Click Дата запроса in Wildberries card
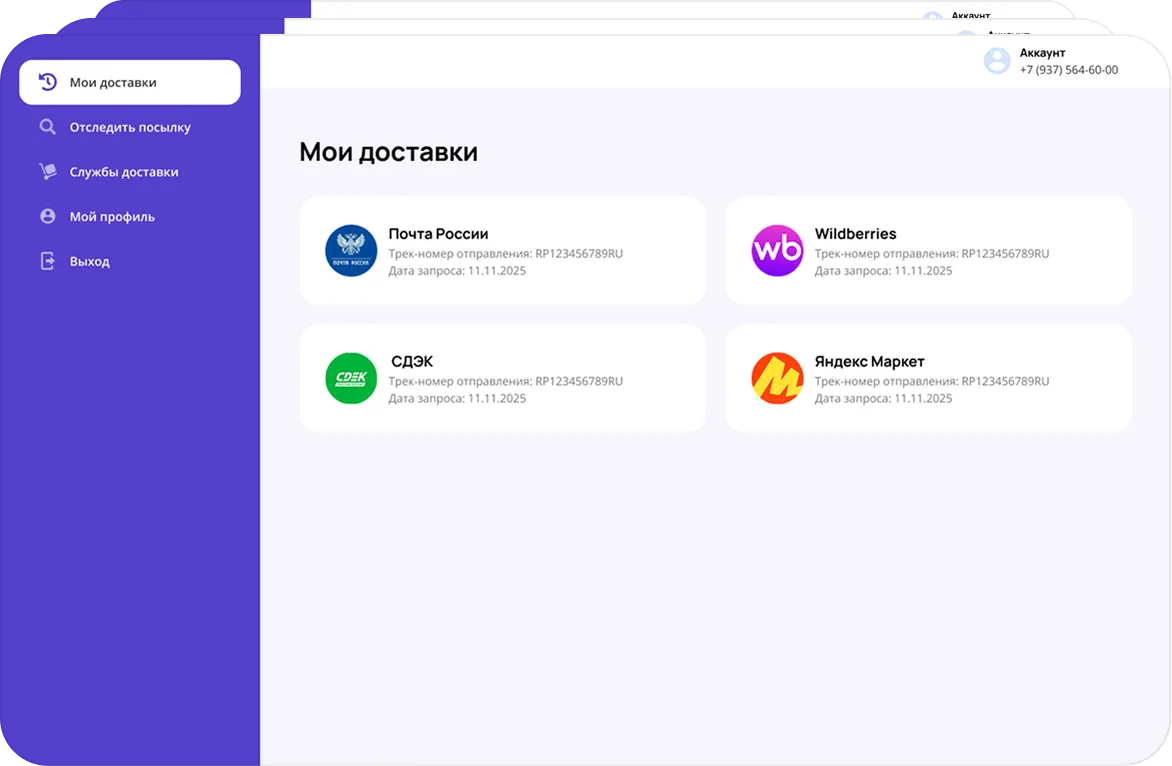This screenshot has height=766, width=1172. point(883,271)
